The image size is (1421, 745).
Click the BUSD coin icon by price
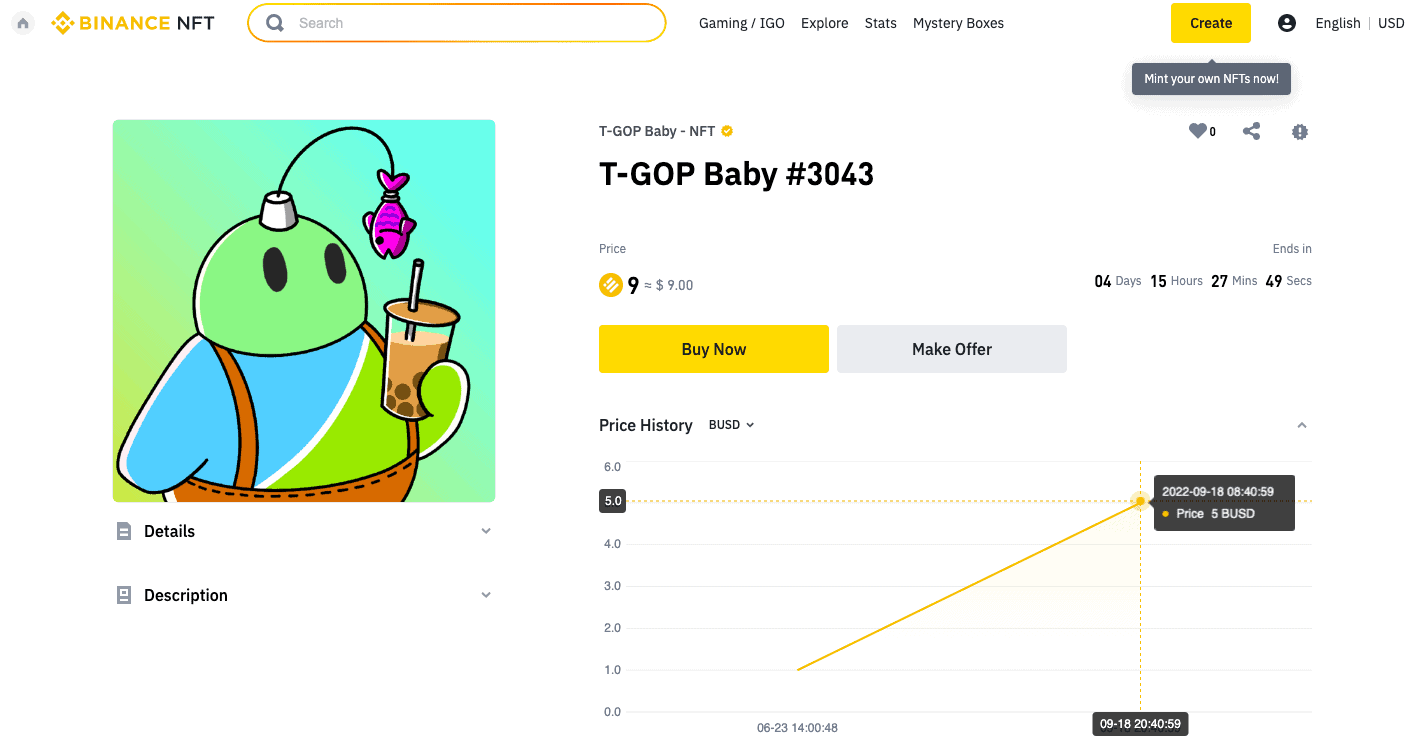(x=611, y=285)
